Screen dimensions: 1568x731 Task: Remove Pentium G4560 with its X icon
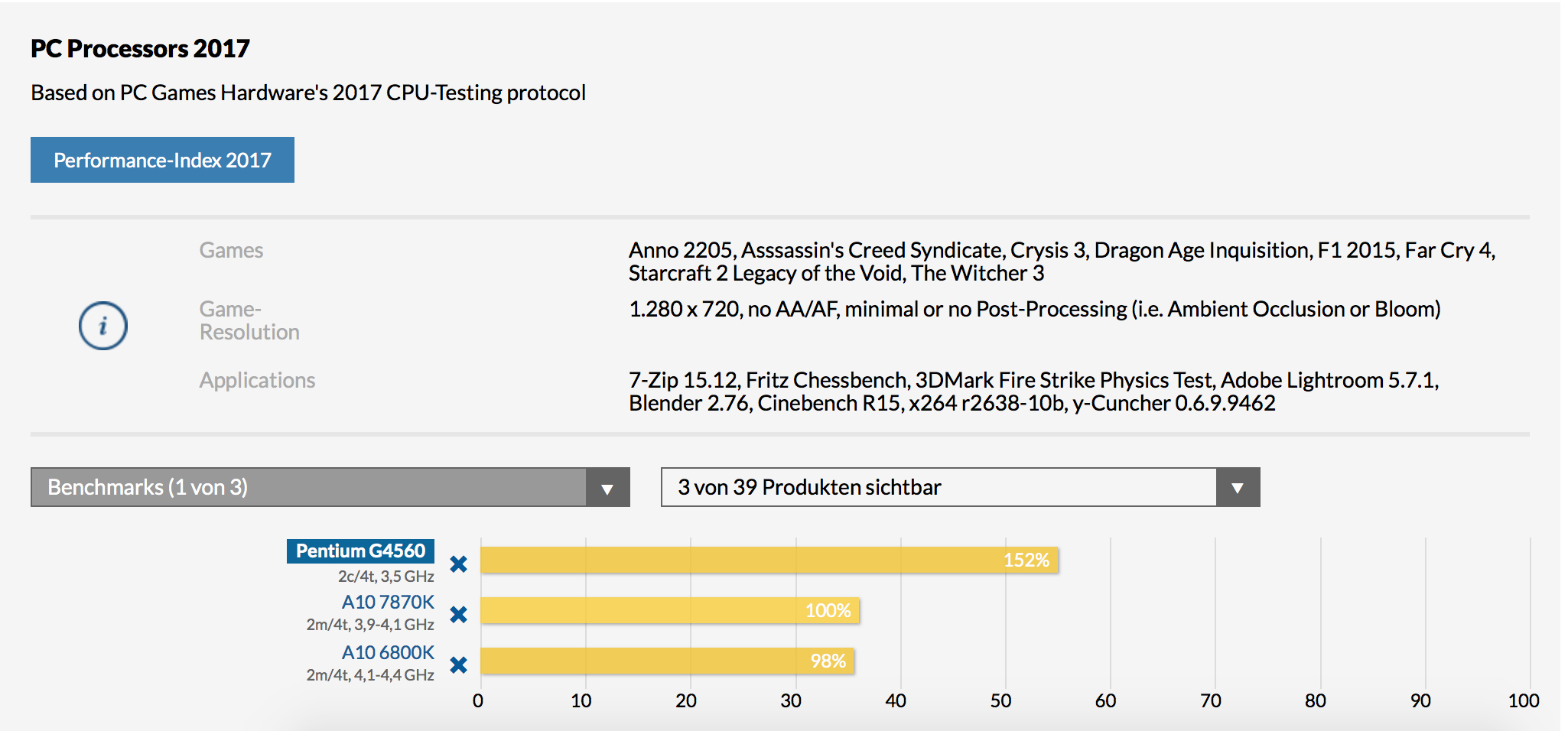459,564
